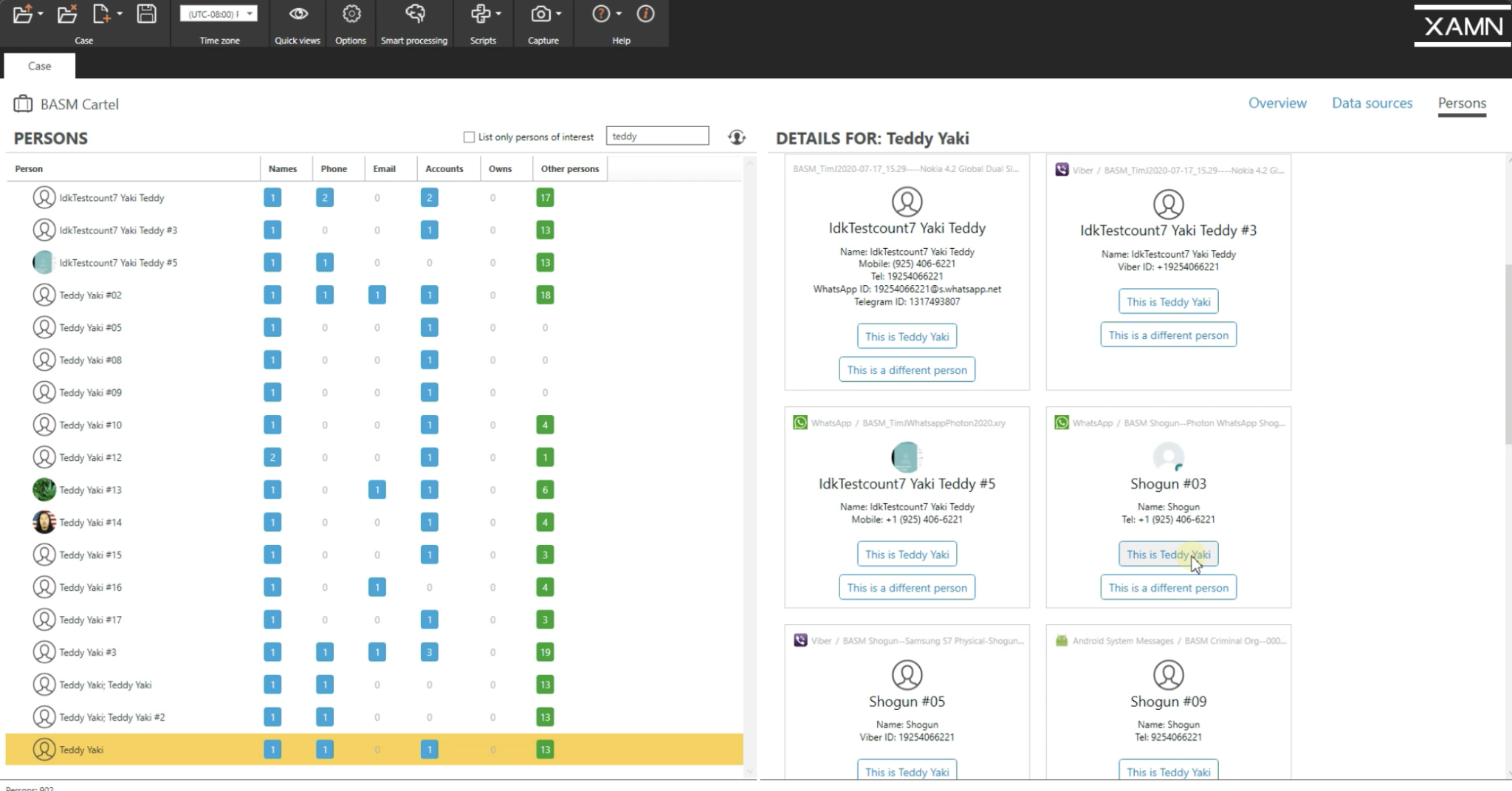Switch to the Data sources tab
Screen dimensions: 1512x791
pos(1372,103)
